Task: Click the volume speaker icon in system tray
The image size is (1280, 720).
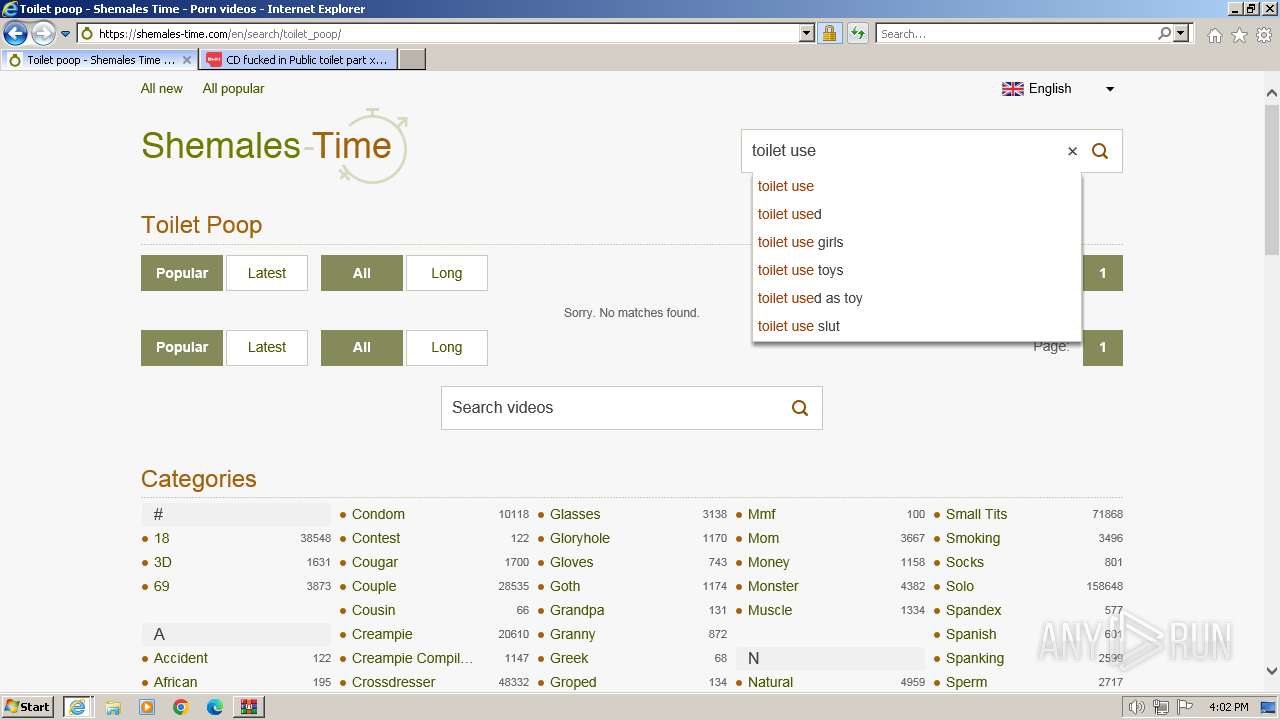Action: tap(1137, 707)
